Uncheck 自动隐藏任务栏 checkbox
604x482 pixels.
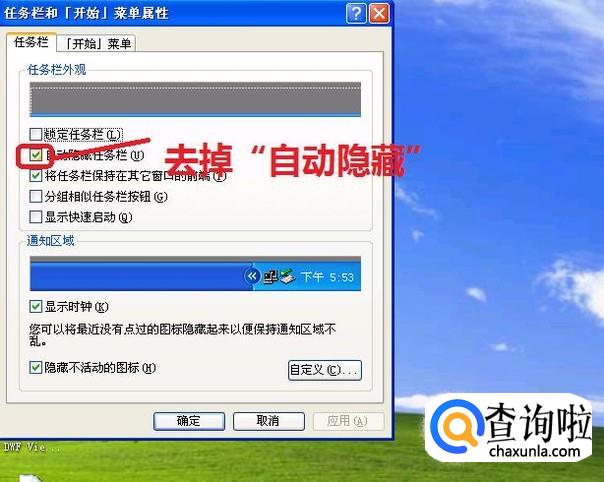point(36,155)
